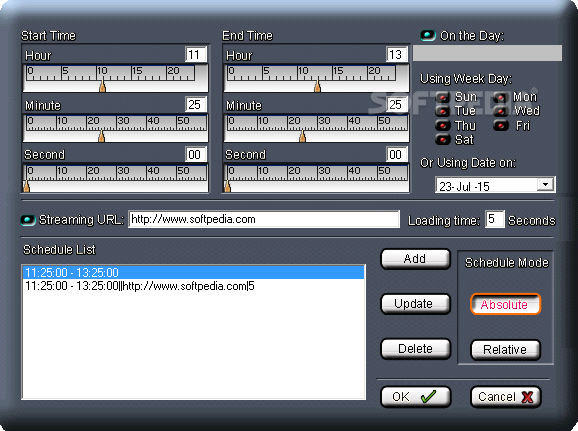Toggle the On the Day indicator
578x431 pixels.
click(x=428, y=35)
